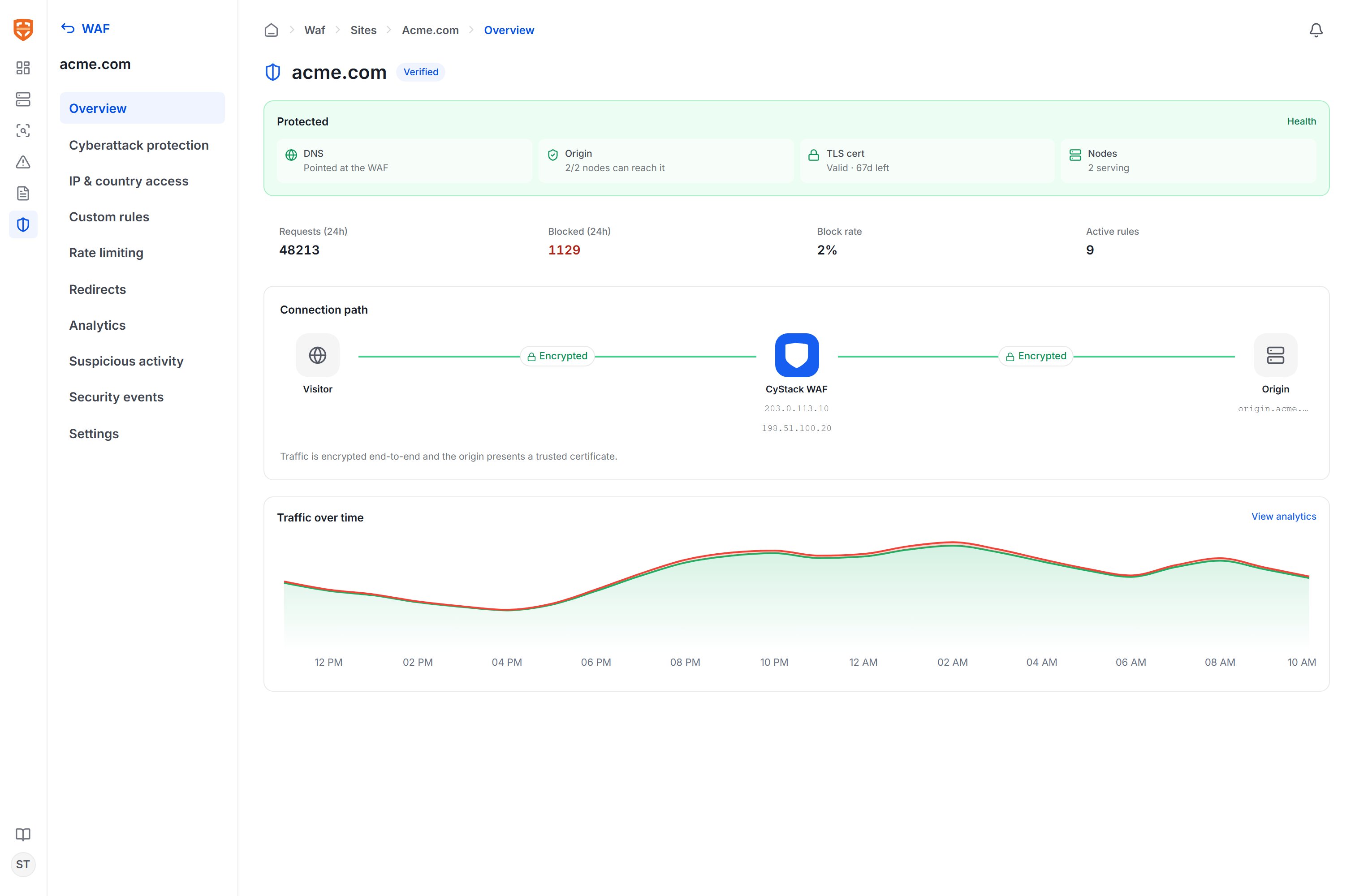Open Redirects section
Screen dimensions: 1355x896
tap(142, 289)
